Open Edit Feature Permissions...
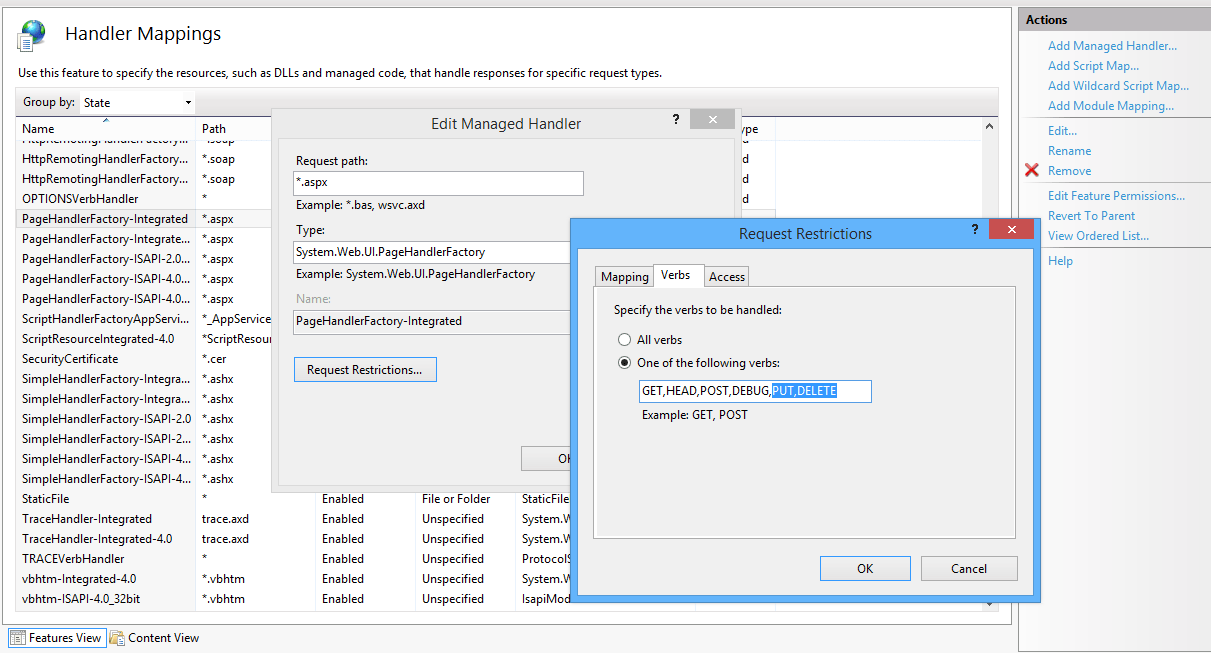 pos(1116,196)
